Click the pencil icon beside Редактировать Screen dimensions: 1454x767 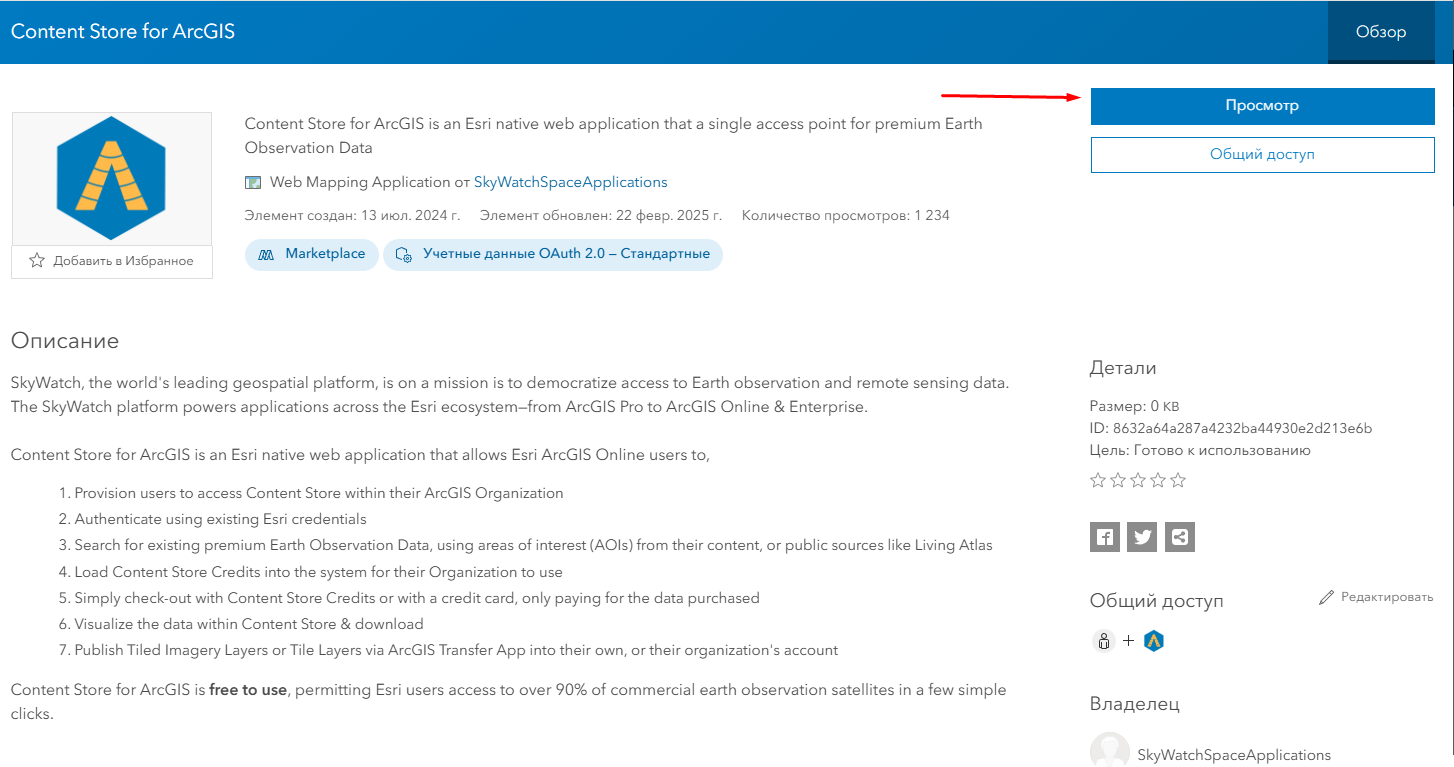point(1326,597)
